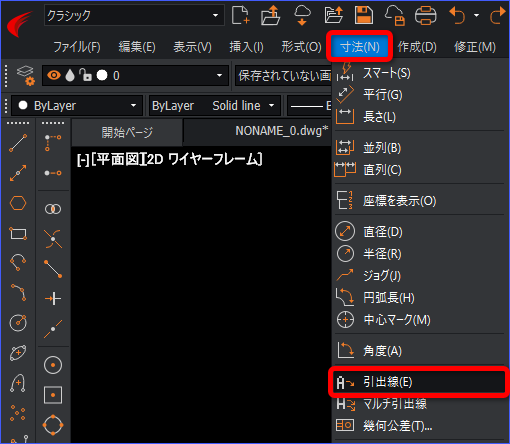Expand the クラシック workspace dropdown
The width and height of the screenshot is (510, 444).
pos(215,15)
